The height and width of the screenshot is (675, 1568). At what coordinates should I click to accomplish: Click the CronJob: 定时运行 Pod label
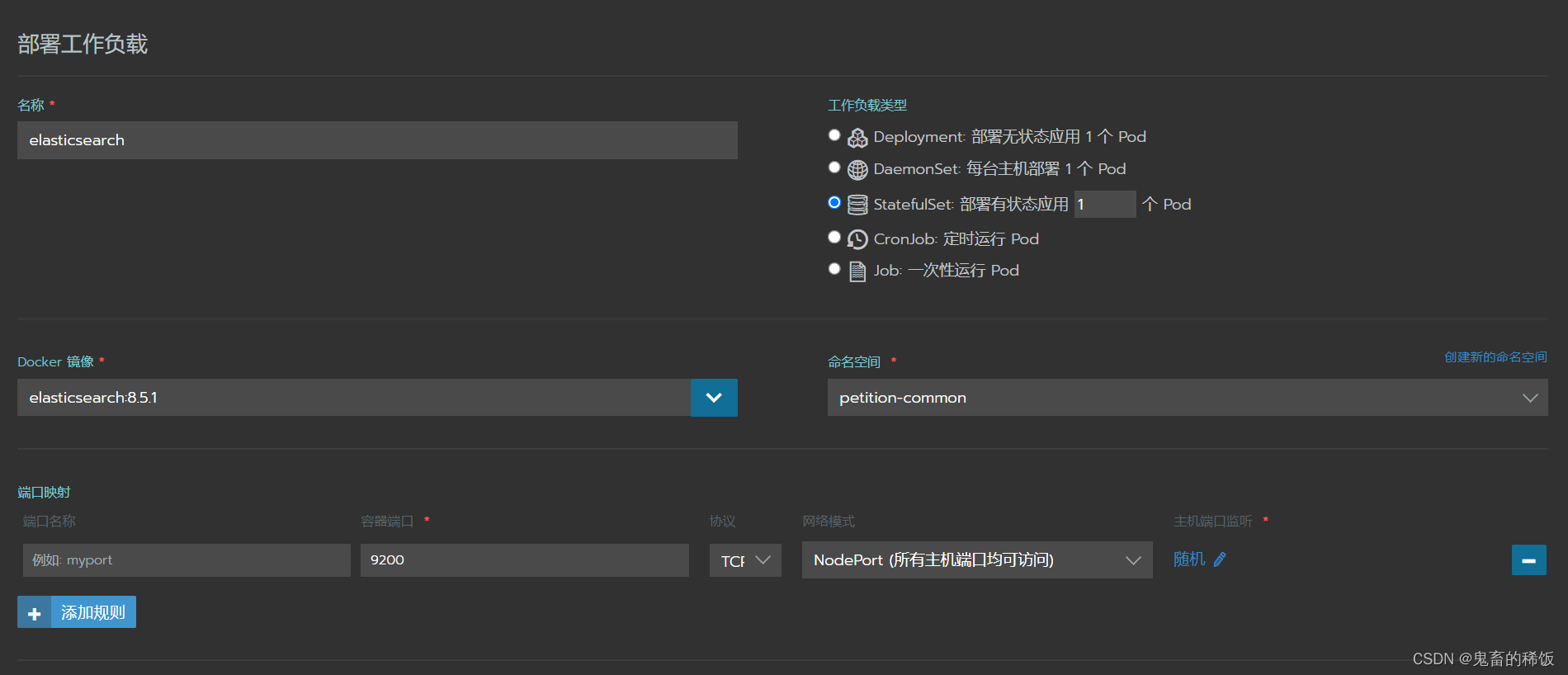(956, 239)
